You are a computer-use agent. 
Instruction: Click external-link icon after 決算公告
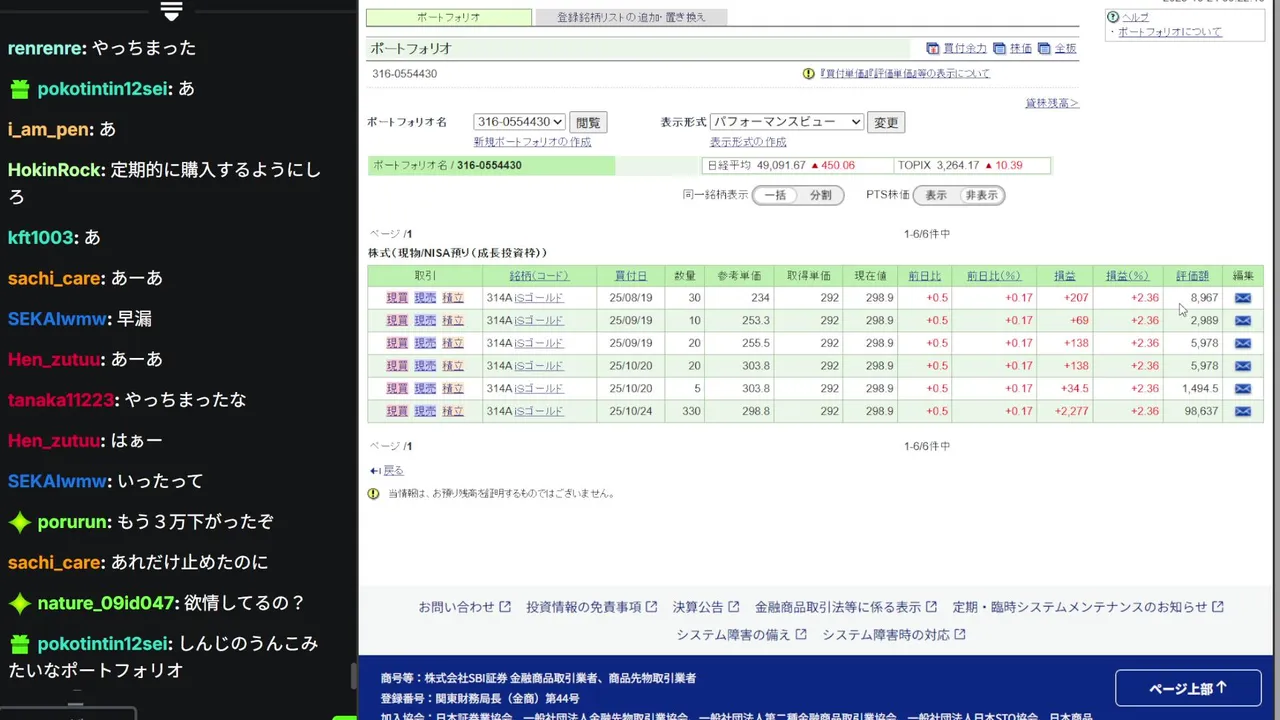tap(733, 607)
